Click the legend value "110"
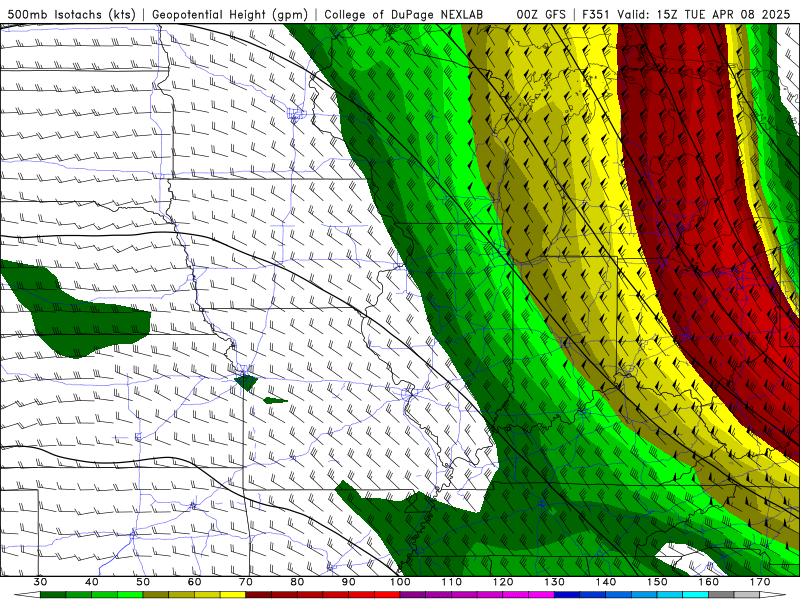The image size is (800, 600). pos(452,582)
